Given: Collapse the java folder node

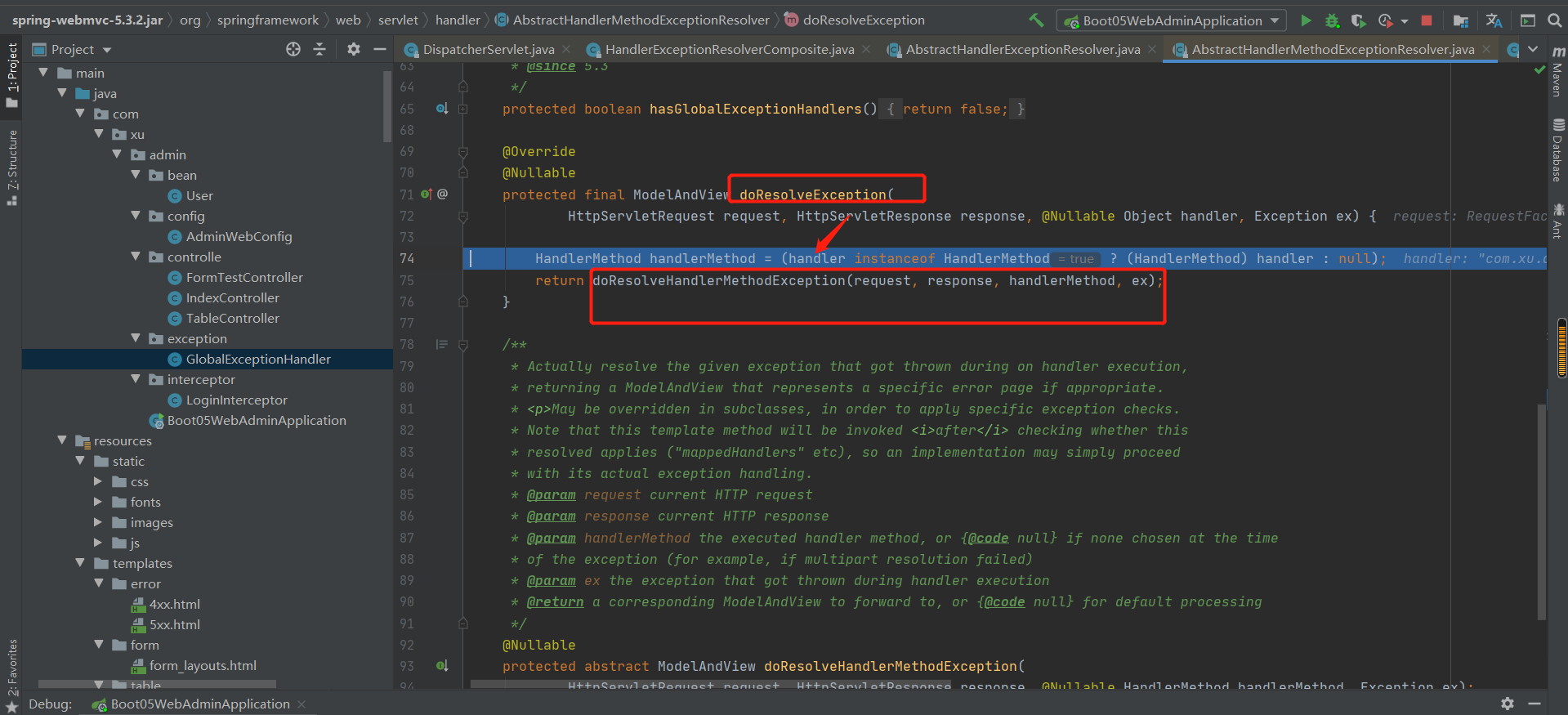Looking at the screenshot, I should [x=62, y=93].
